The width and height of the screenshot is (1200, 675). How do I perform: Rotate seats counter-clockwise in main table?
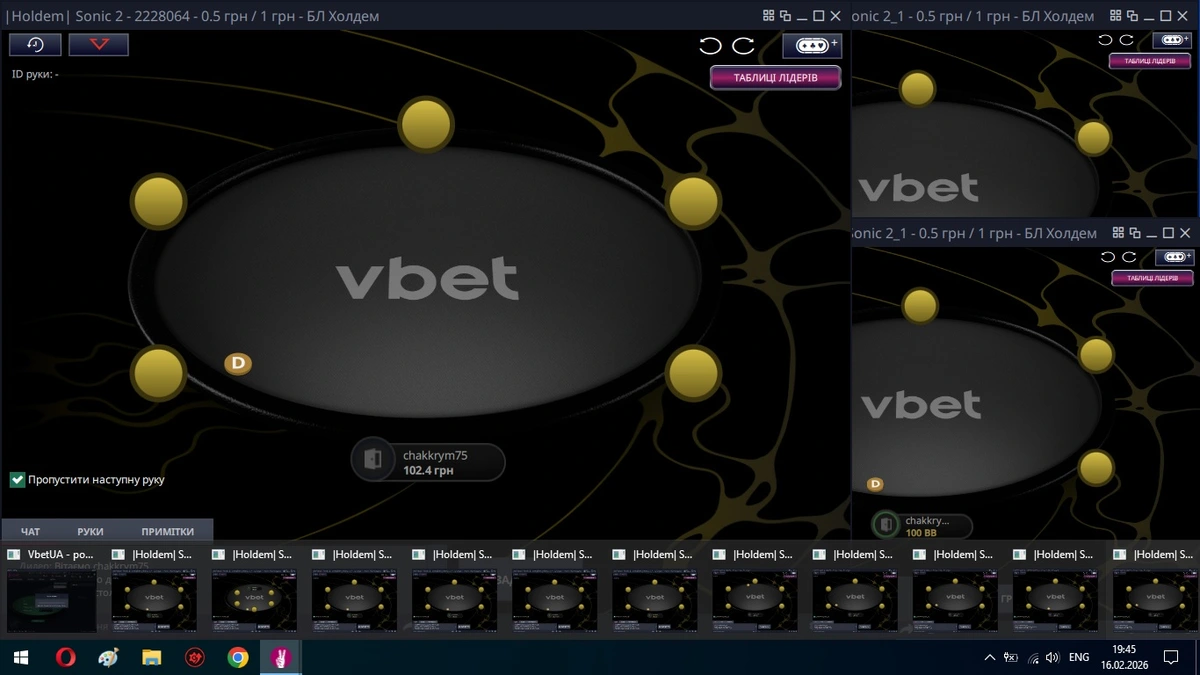tap(710, 45)
